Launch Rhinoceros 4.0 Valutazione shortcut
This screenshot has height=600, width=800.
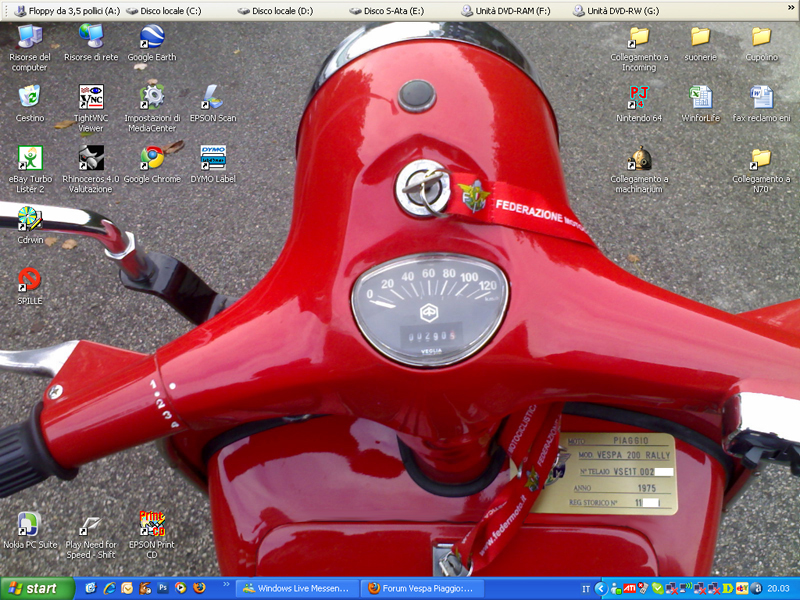pyautogui.click(x=91, y=169)
